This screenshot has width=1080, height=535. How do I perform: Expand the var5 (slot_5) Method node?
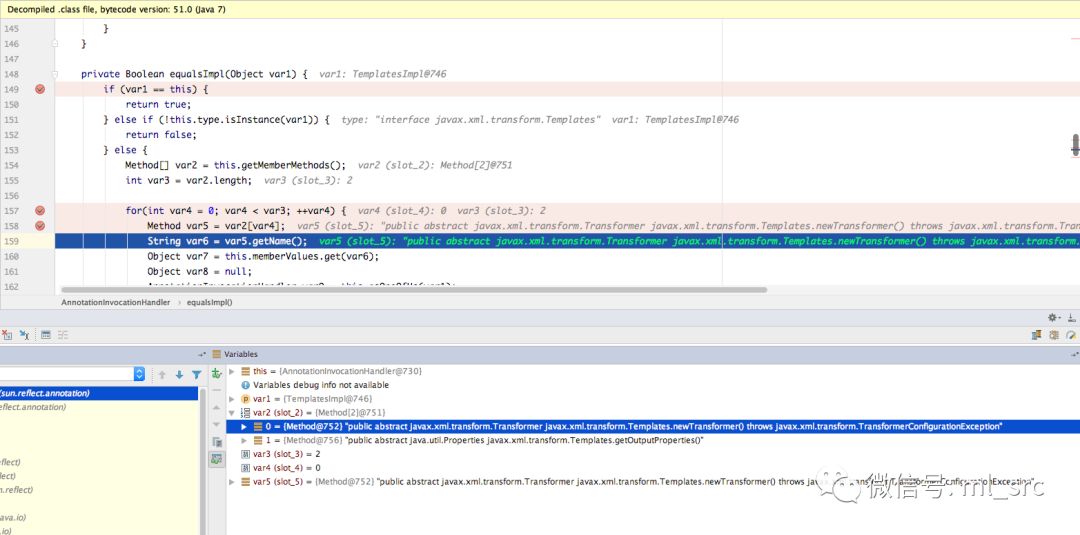[232, 482]
